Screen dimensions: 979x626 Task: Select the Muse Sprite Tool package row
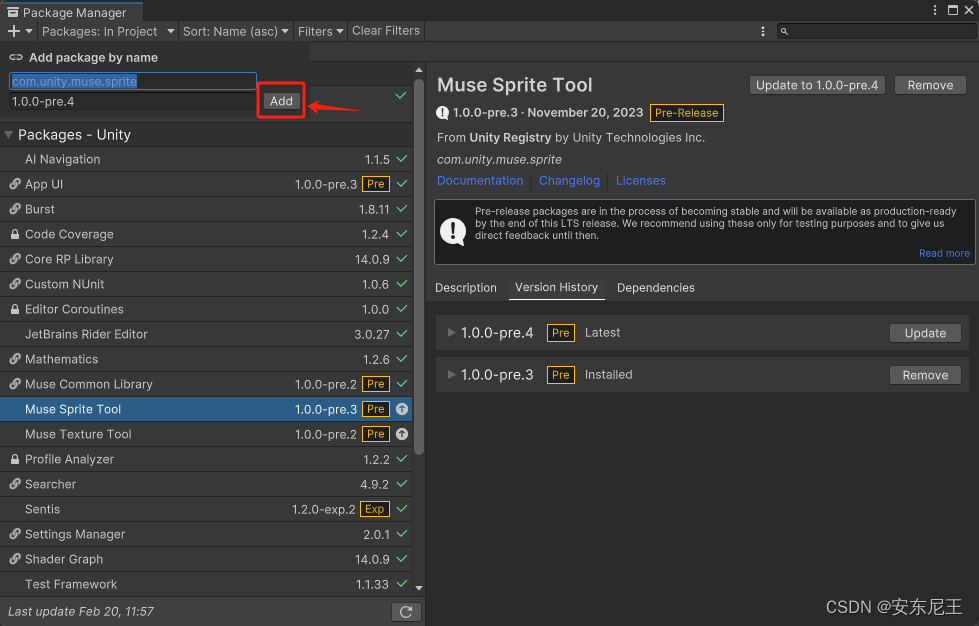tap(206, 409)
